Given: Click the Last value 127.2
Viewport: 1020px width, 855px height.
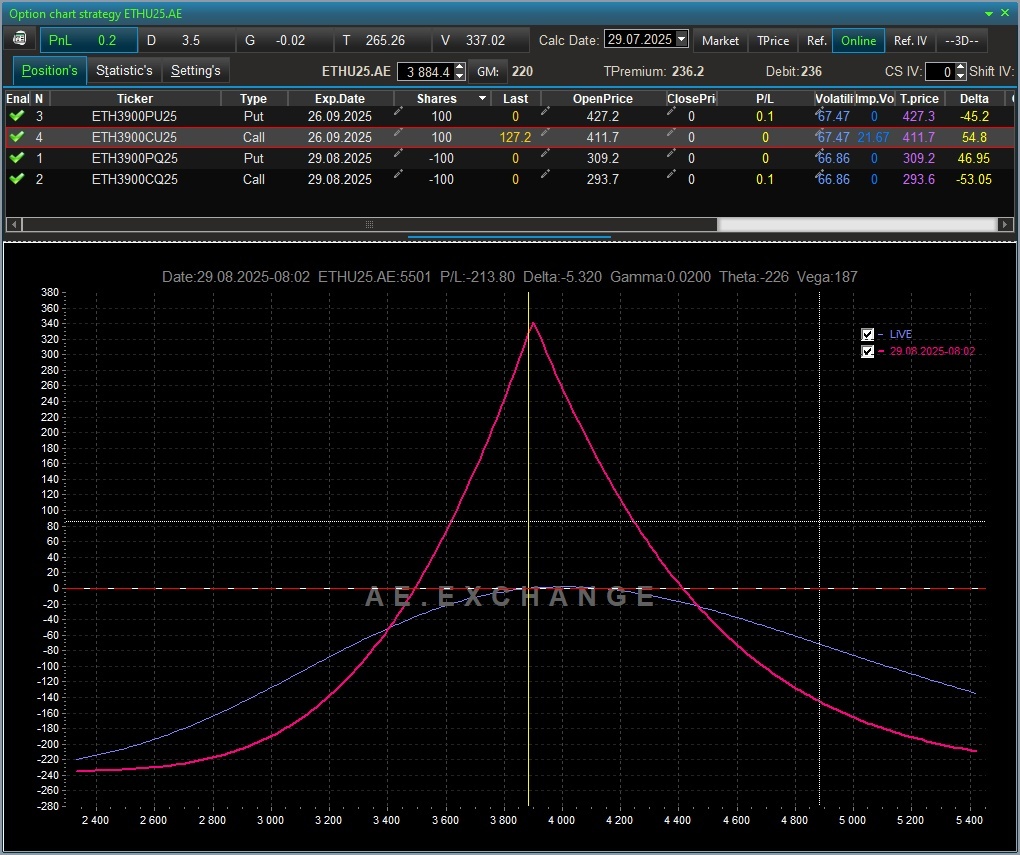Looking at the screenshot, I should point(515,137).
